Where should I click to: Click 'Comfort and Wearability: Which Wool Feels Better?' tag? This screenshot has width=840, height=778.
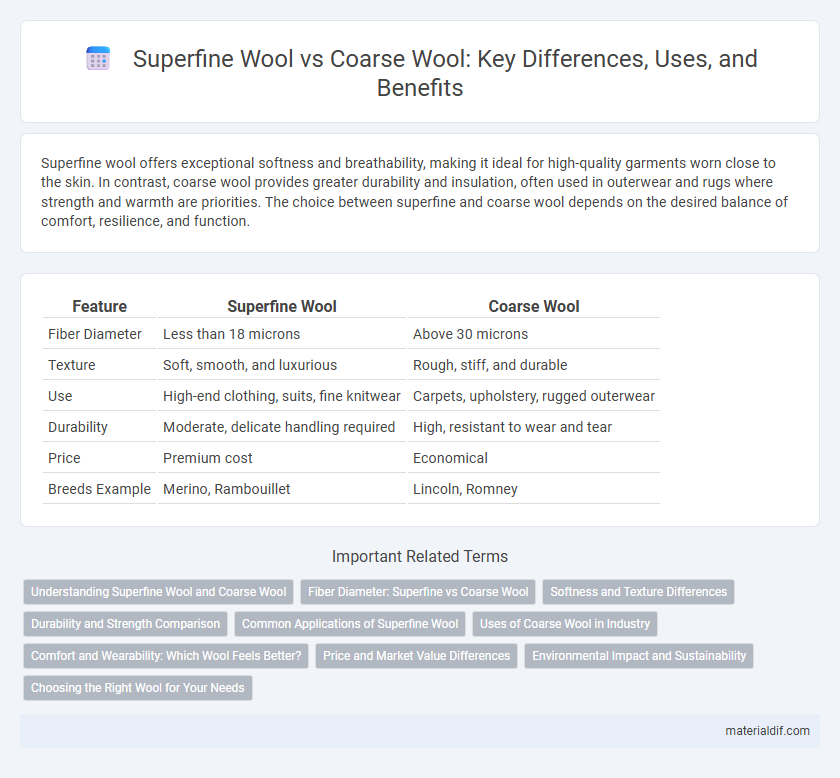pos(166,656)
